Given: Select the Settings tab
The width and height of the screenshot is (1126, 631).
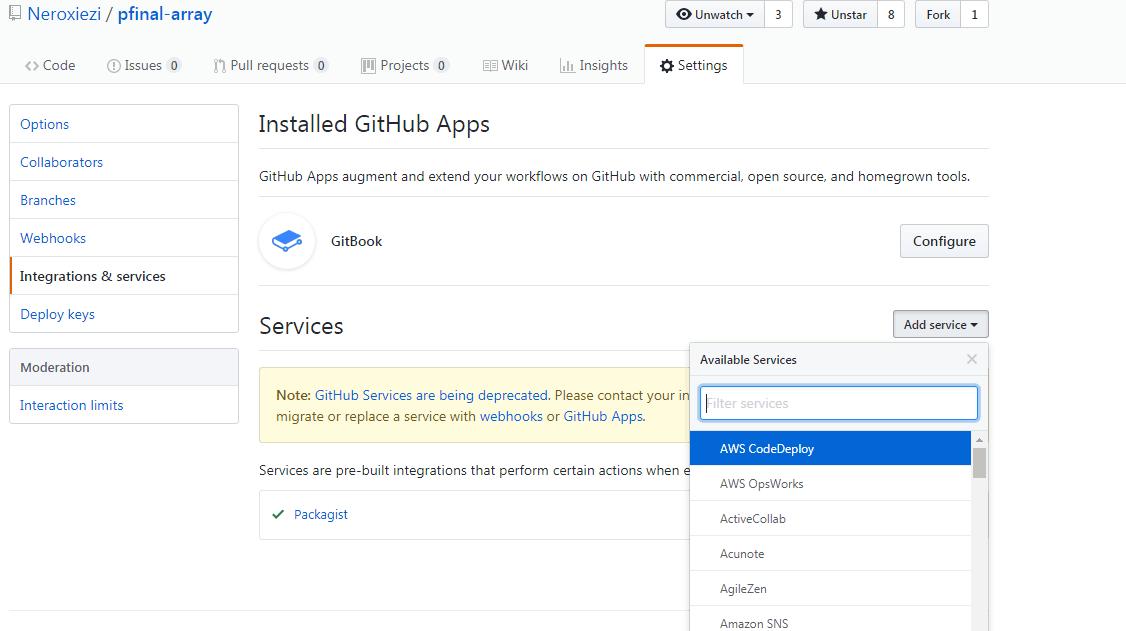Looking at the screenshot, I should tap(694, 65).
